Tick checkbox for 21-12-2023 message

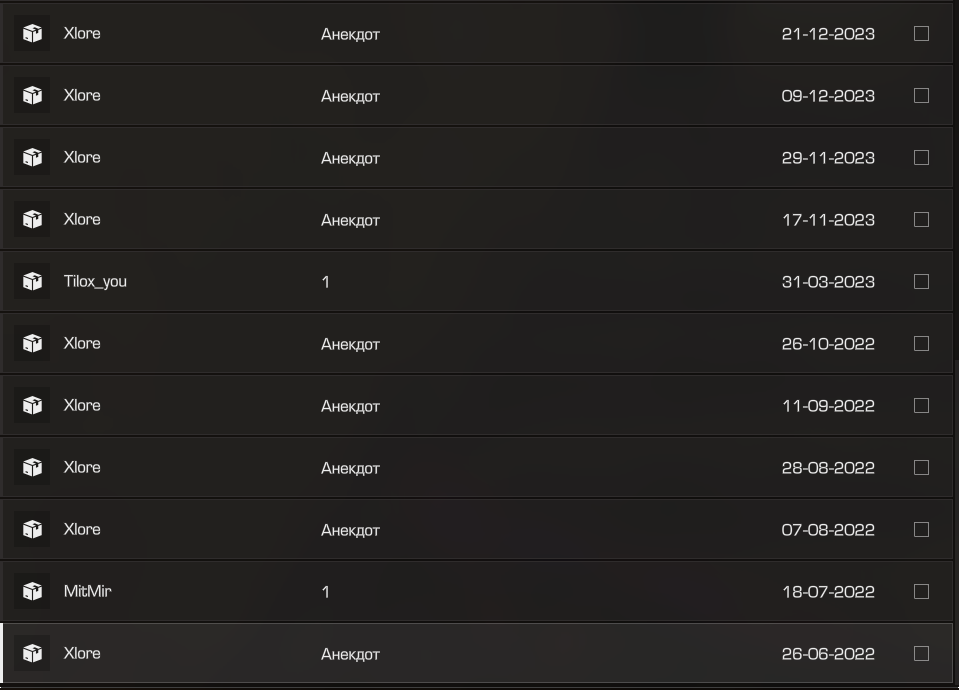click(921, 33)
